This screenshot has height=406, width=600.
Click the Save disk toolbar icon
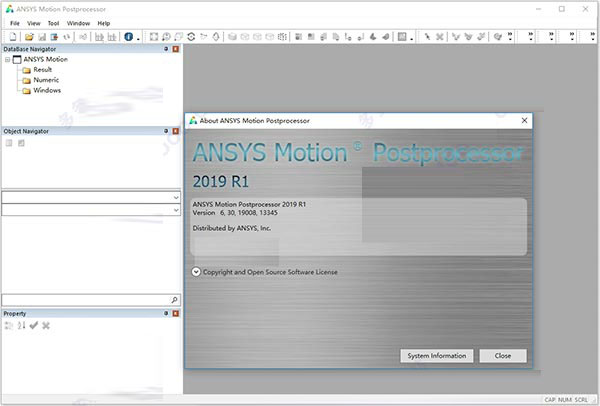pos(42,37)
